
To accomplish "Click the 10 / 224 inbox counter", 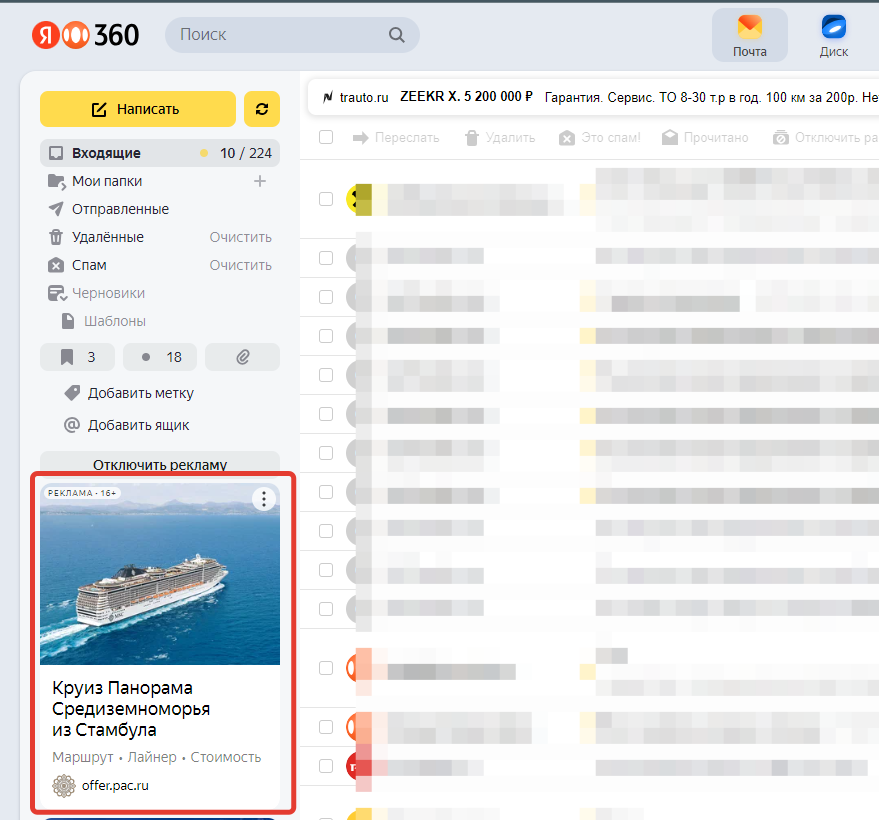I will point(246,153).
